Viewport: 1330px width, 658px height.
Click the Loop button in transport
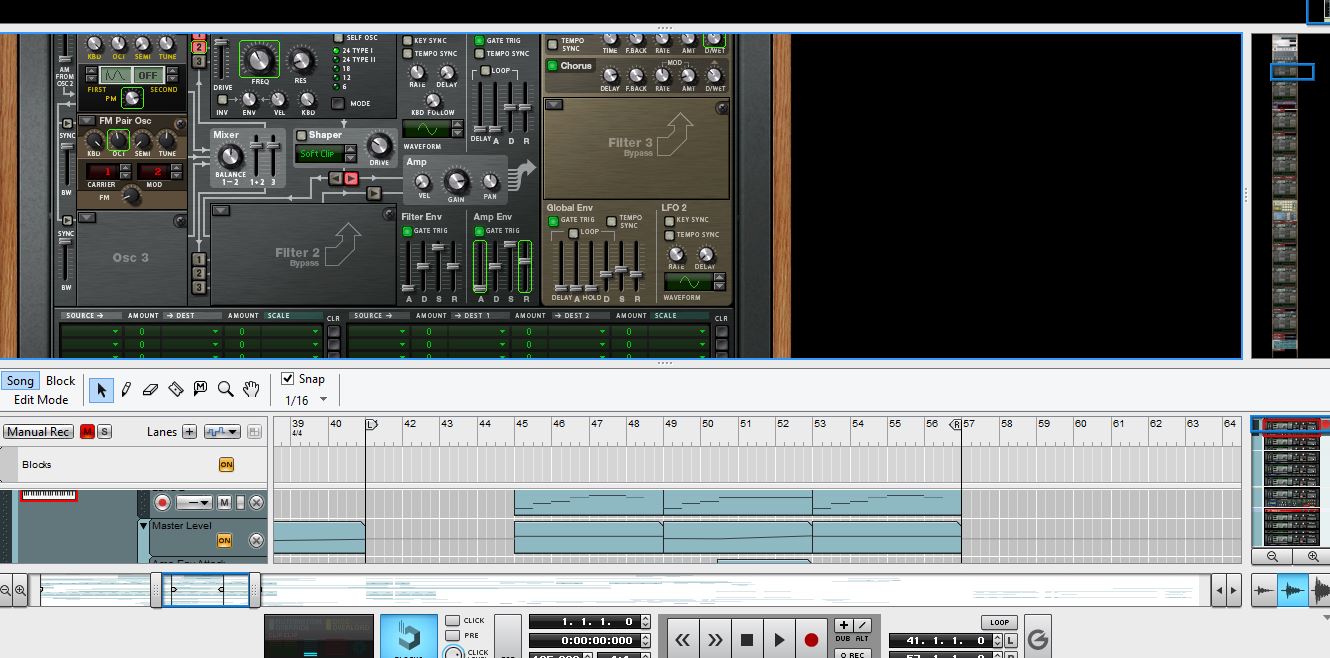pyautogui.click(x=999, y=622)
